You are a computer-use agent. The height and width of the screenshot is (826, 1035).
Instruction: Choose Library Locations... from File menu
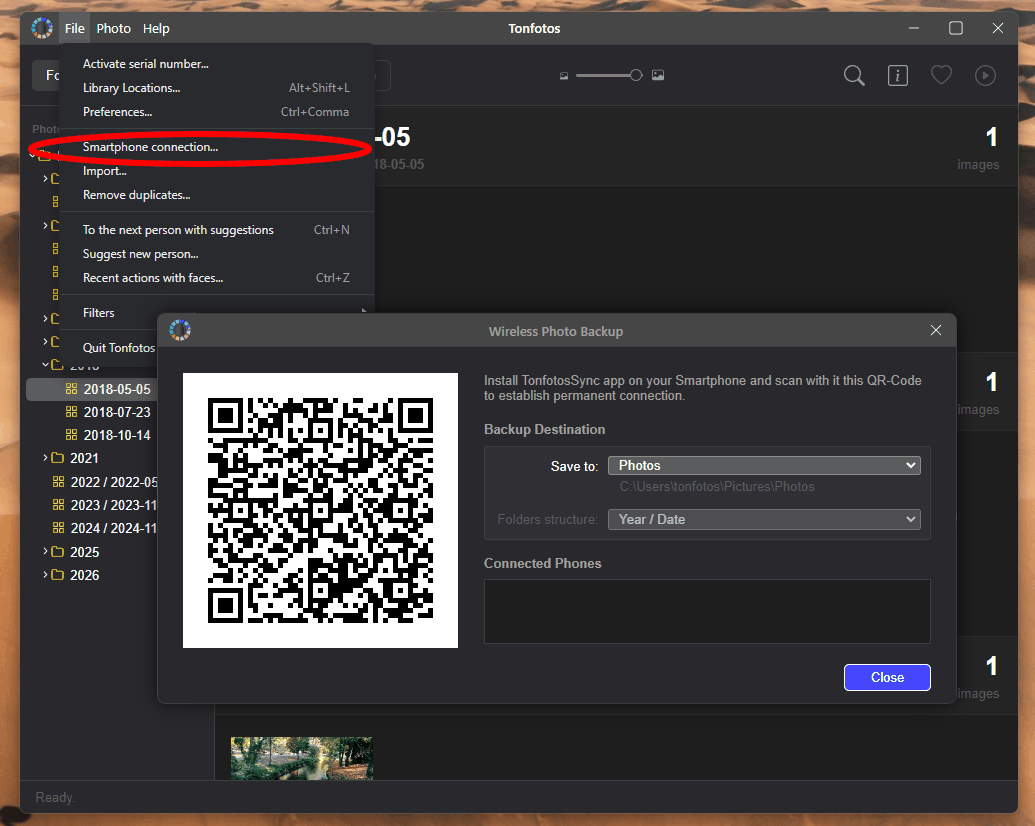point(217,88)
